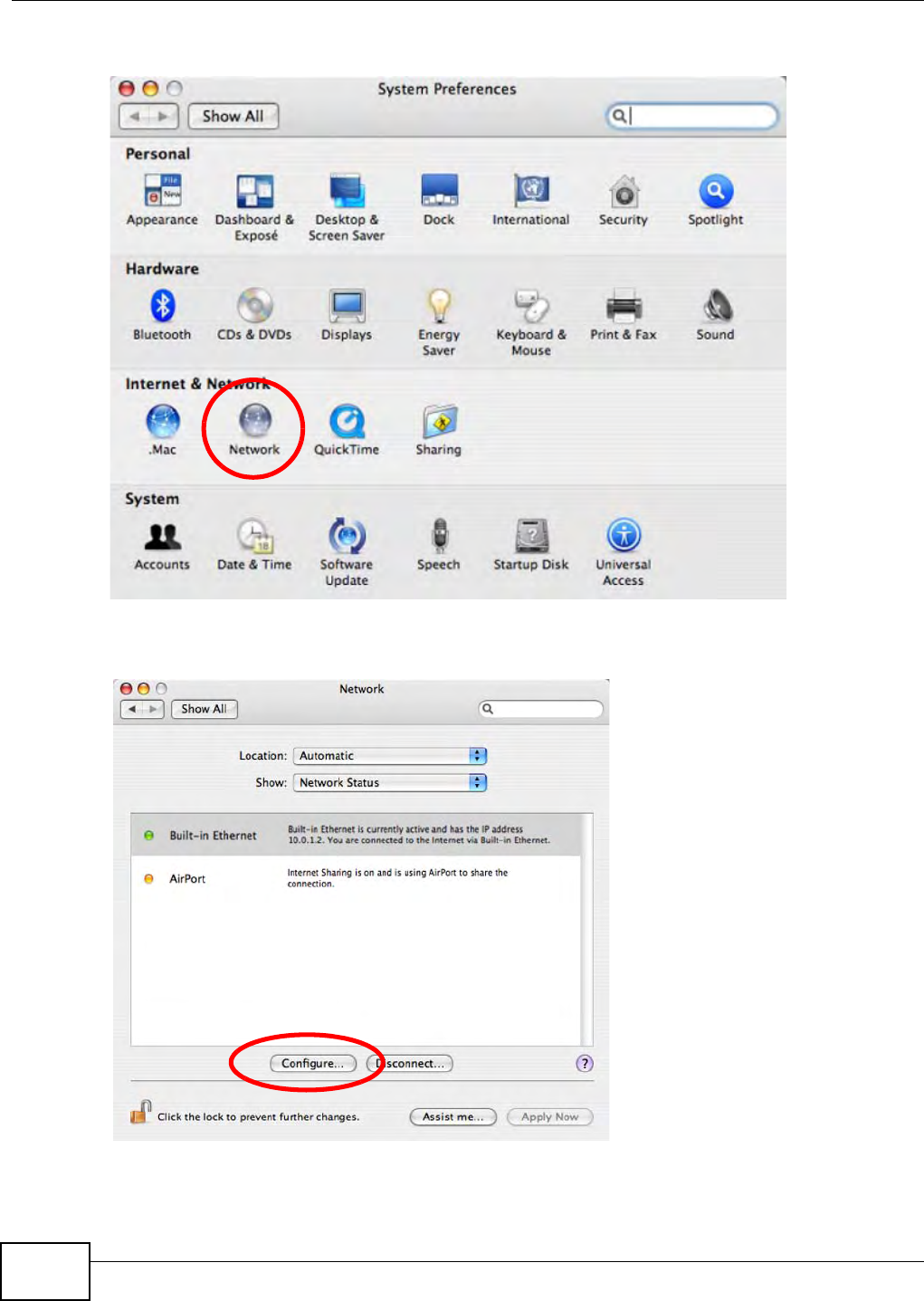Click back arrow in Network window toolbar
This screenshot has width=924, height=1301.
click(132, 709)
